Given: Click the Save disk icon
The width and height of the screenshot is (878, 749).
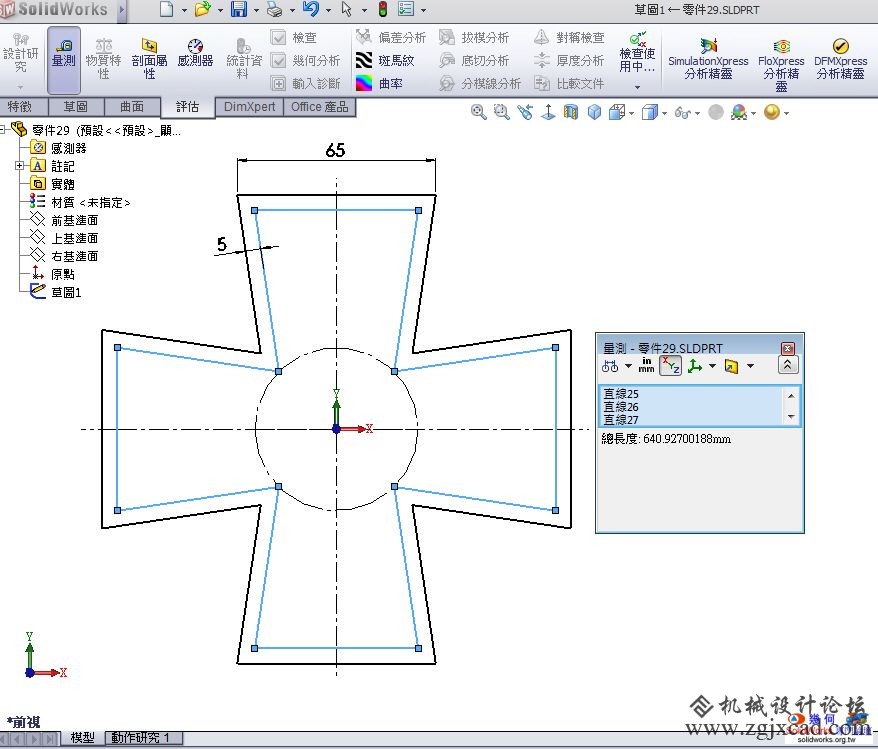Looking at the screenshot, I should (239, 9).
